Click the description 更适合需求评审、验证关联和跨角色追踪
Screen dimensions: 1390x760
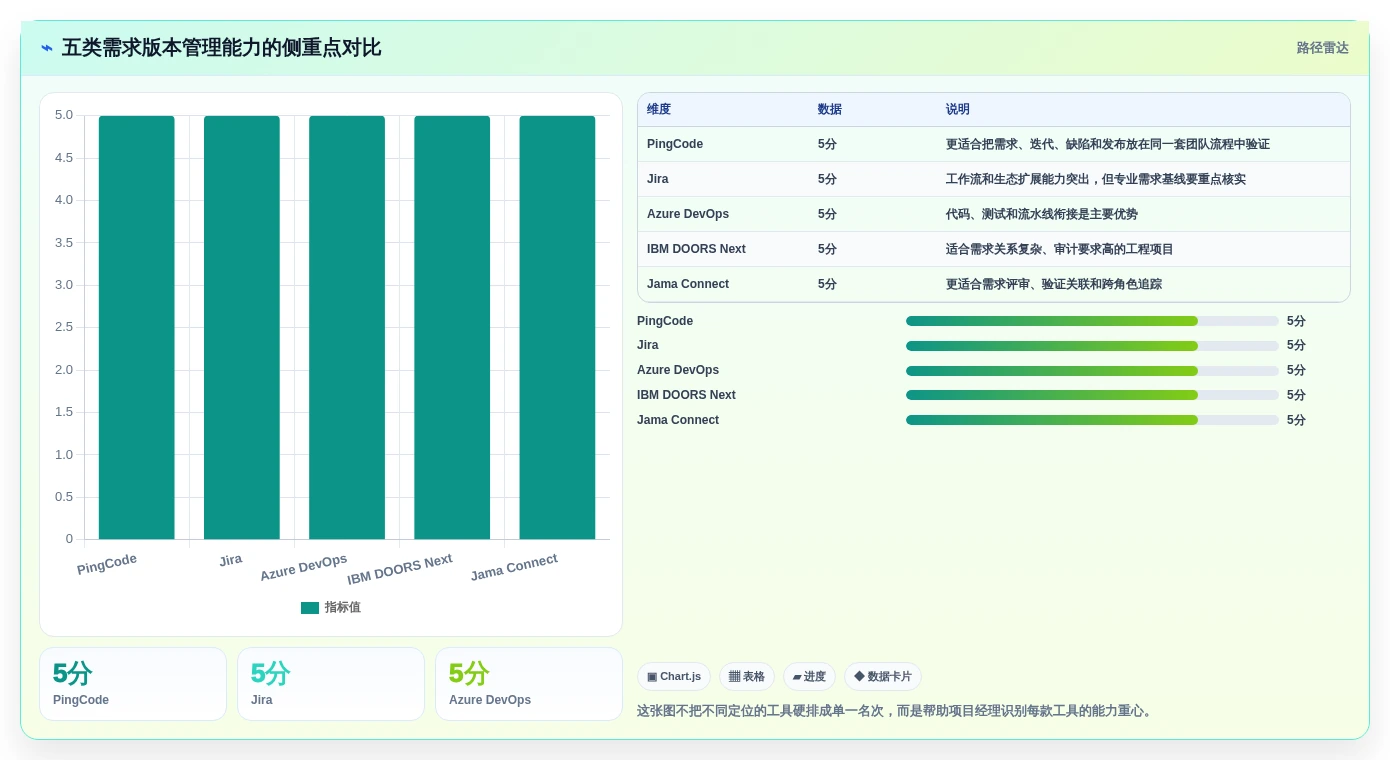point(1054,284)
